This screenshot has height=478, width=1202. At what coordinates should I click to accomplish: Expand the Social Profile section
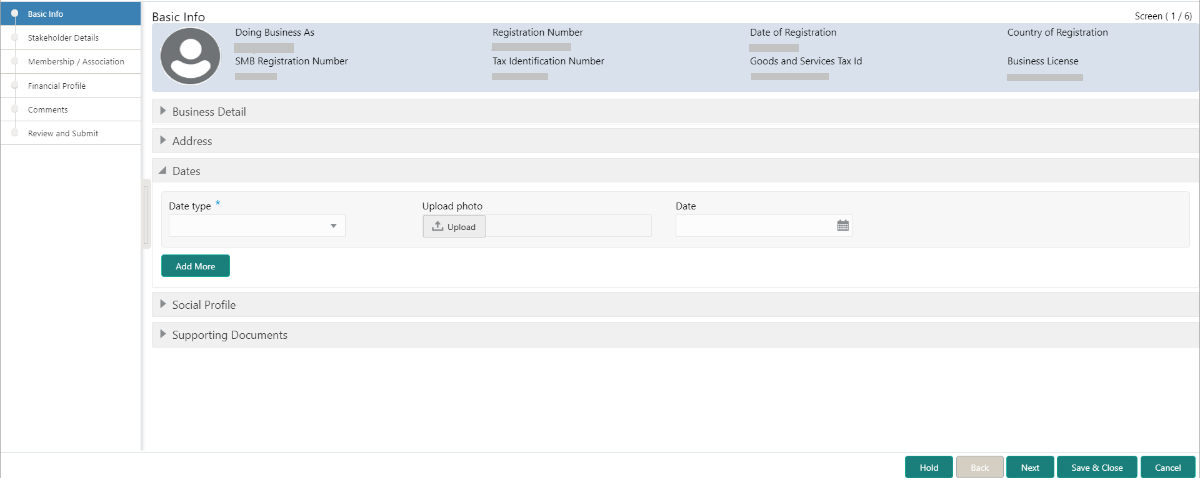click(x=675, y=305)
